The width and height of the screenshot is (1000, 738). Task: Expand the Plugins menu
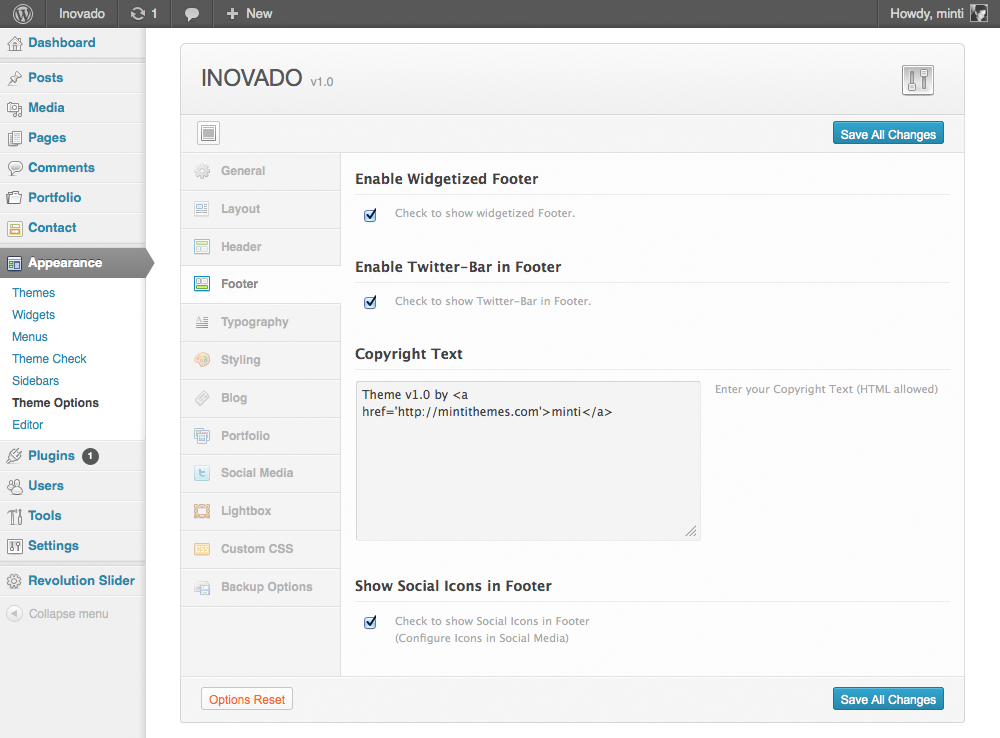pos(52,456)
